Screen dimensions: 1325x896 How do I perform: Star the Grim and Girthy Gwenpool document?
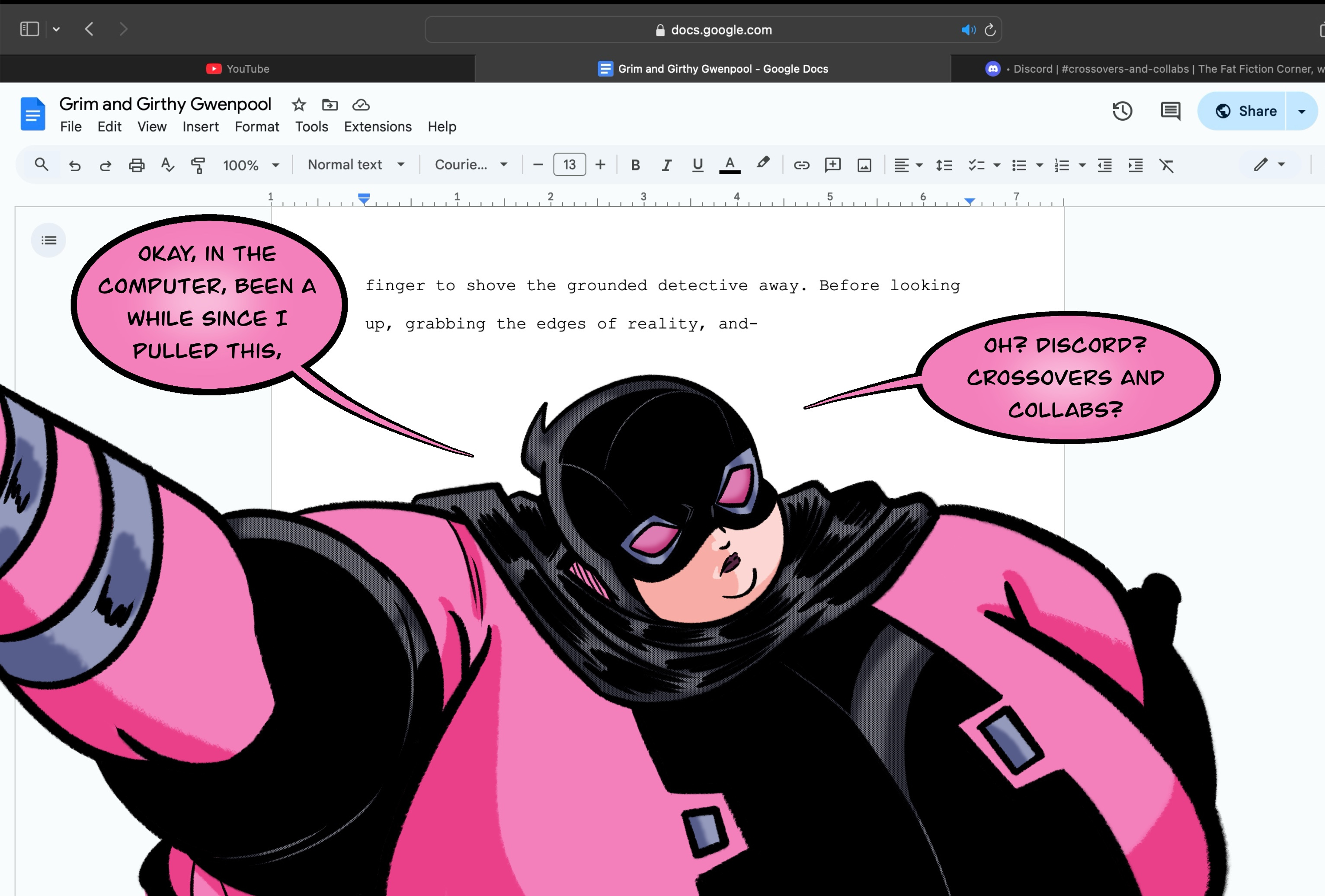[299, 105]
